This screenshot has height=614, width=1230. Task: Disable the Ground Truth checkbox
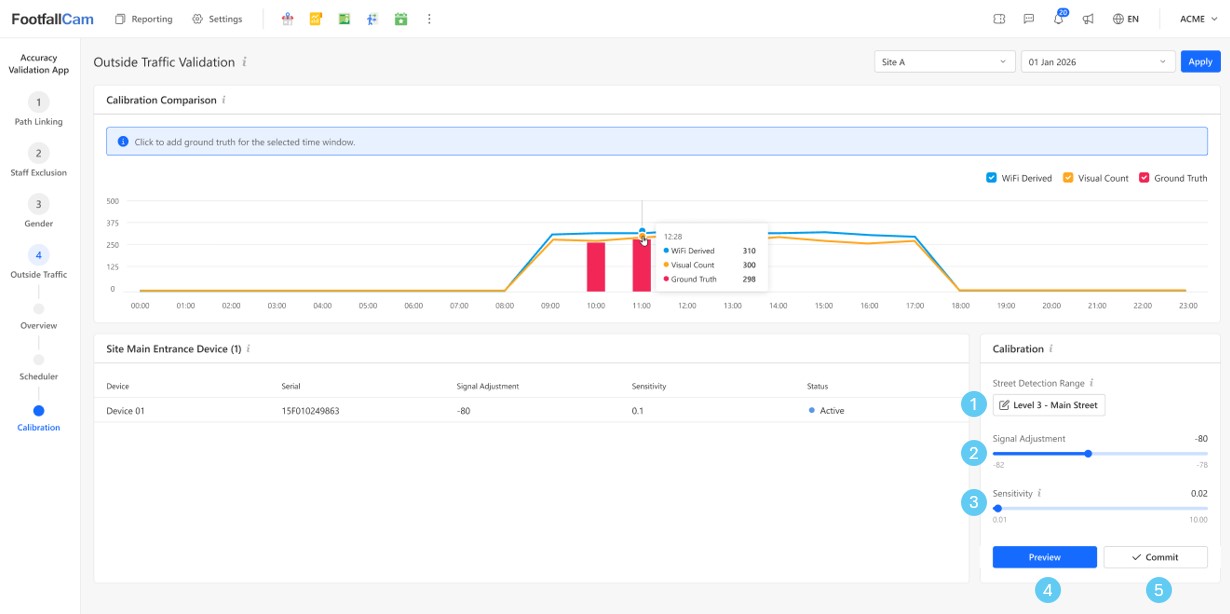(1145, 178)
